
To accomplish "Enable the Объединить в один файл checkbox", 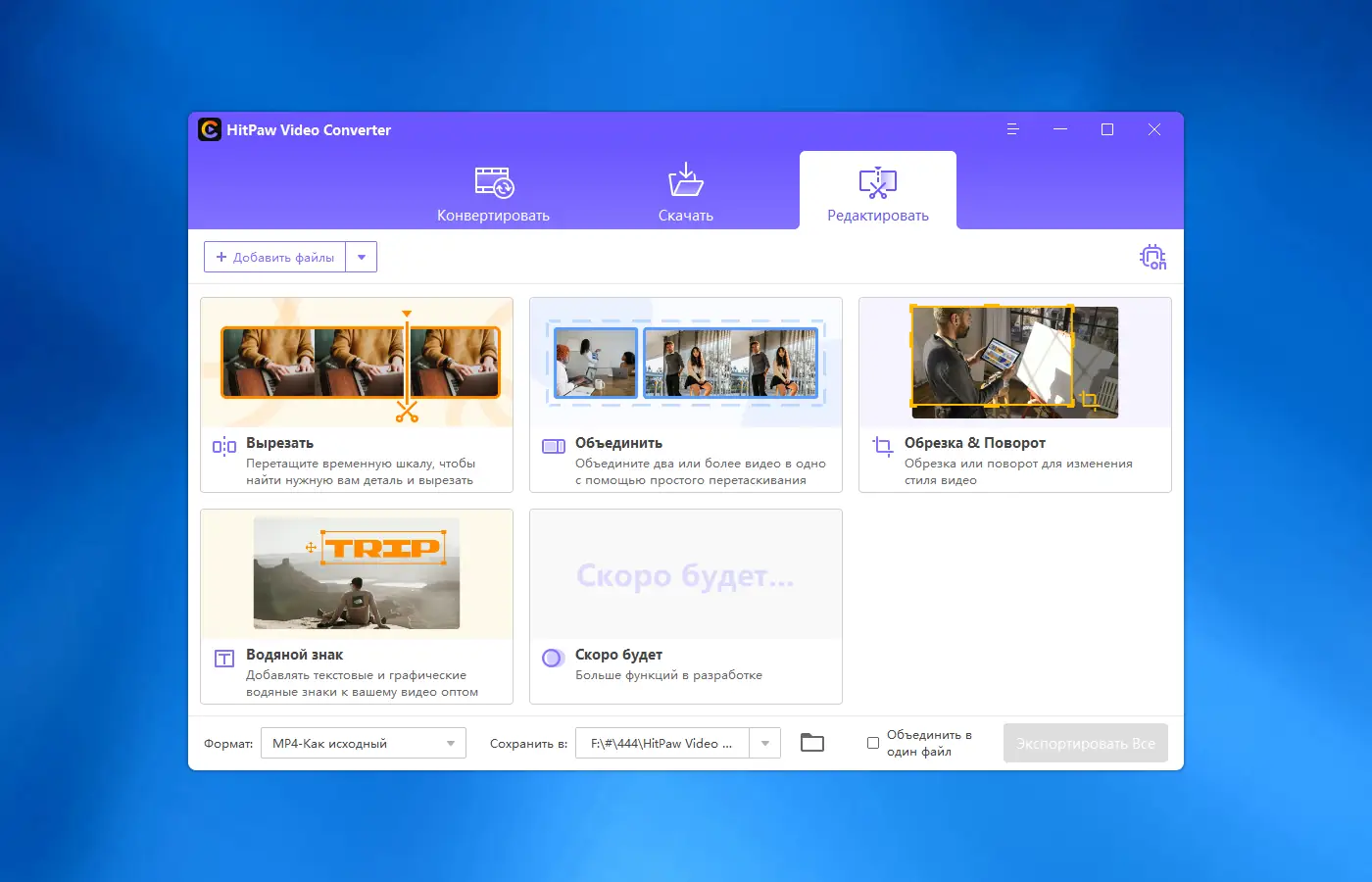I will coord(873,743).
